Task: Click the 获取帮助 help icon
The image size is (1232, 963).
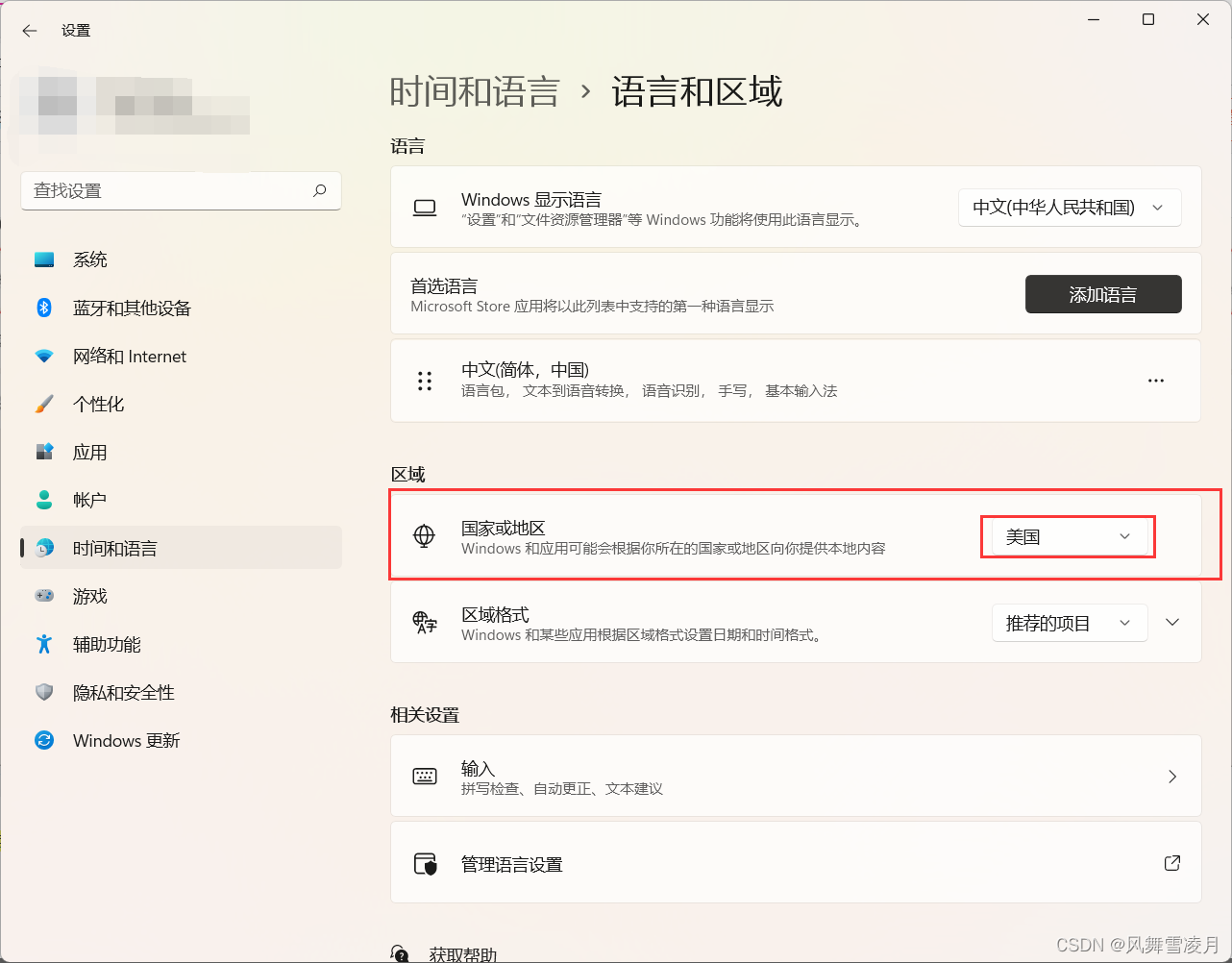Action: pos(401,953)
